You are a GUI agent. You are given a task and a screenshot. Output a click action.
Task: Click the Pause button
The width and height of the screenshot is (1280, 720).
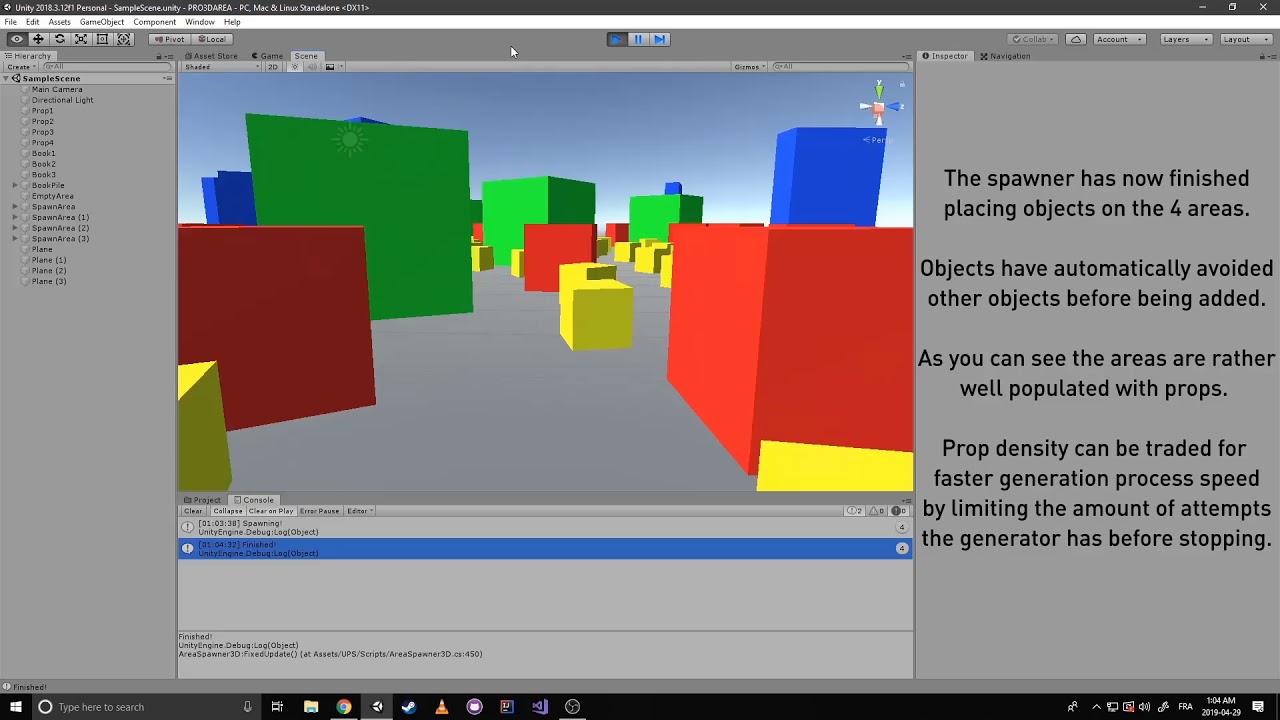[638, 39]
